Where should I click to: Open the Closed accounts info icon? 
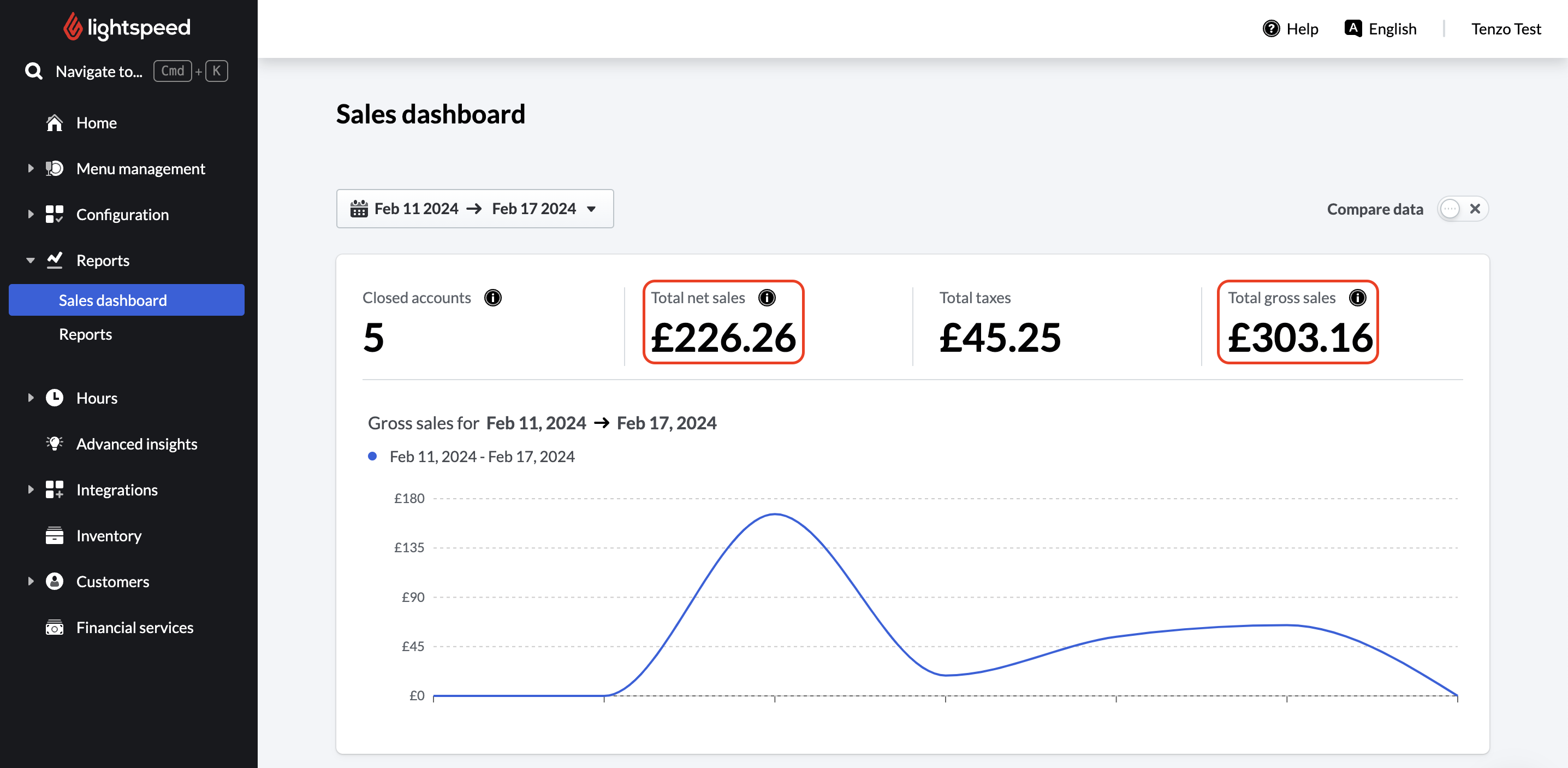pyautogui.click(x=492, y=298)
